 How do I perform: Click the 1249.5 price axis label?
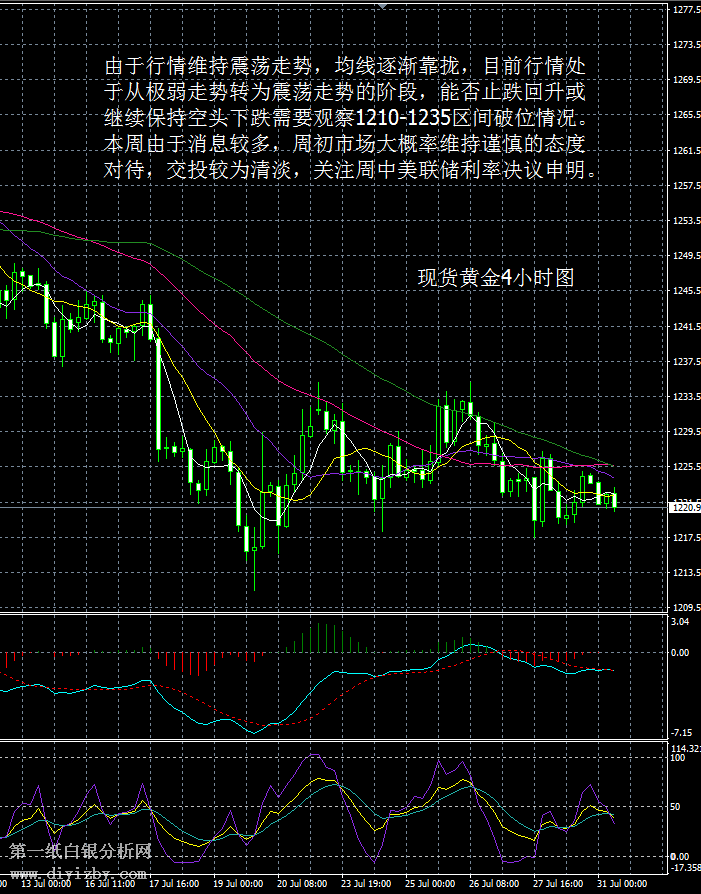[687, 256]
